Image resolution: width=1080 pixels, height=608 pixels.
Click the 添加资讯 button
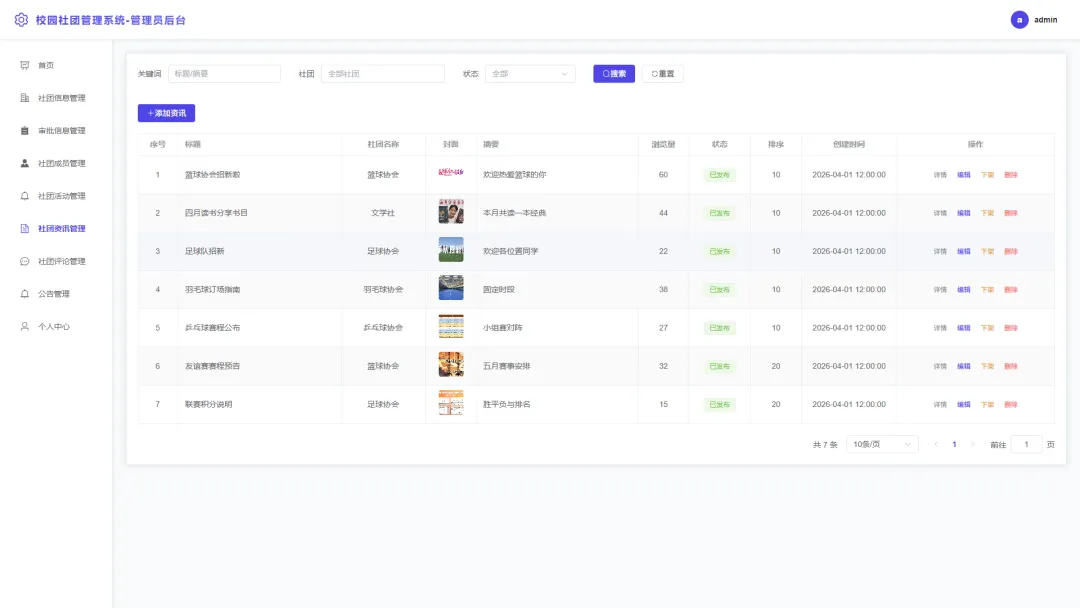click(167, 113)
